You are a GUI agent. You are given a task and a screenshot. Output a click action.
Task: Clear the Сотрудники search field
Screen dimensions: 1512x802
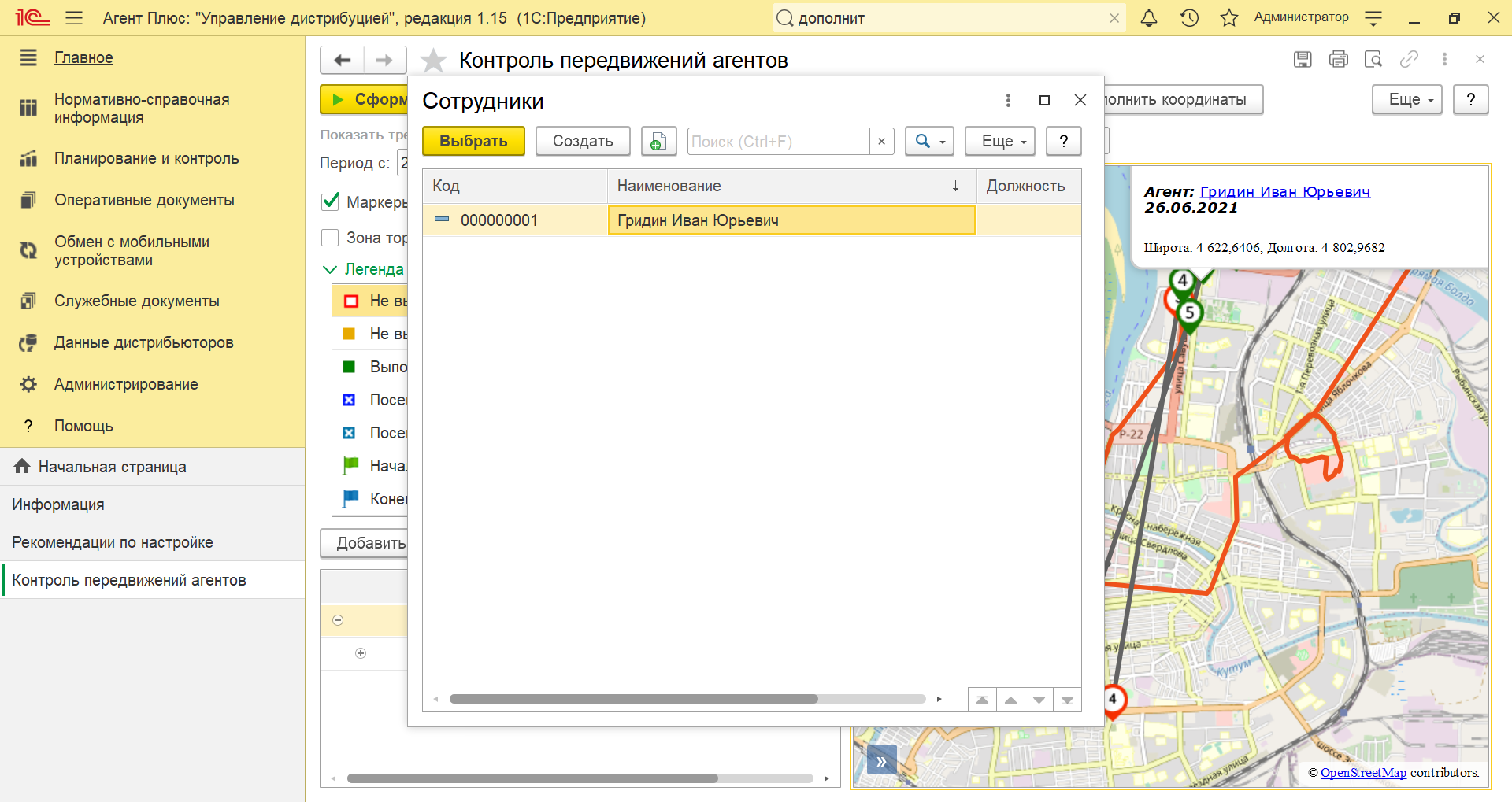pos(881,141)
